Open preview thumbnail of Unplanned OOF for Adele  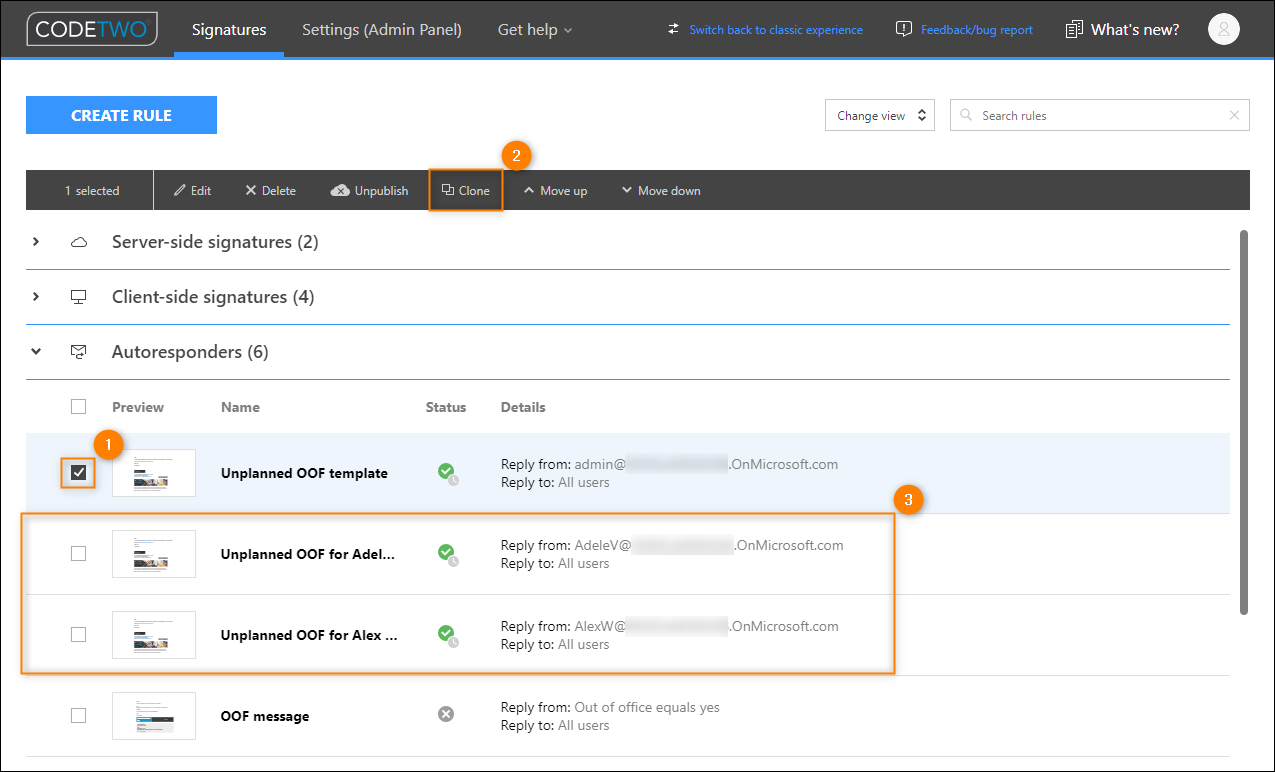154,554
